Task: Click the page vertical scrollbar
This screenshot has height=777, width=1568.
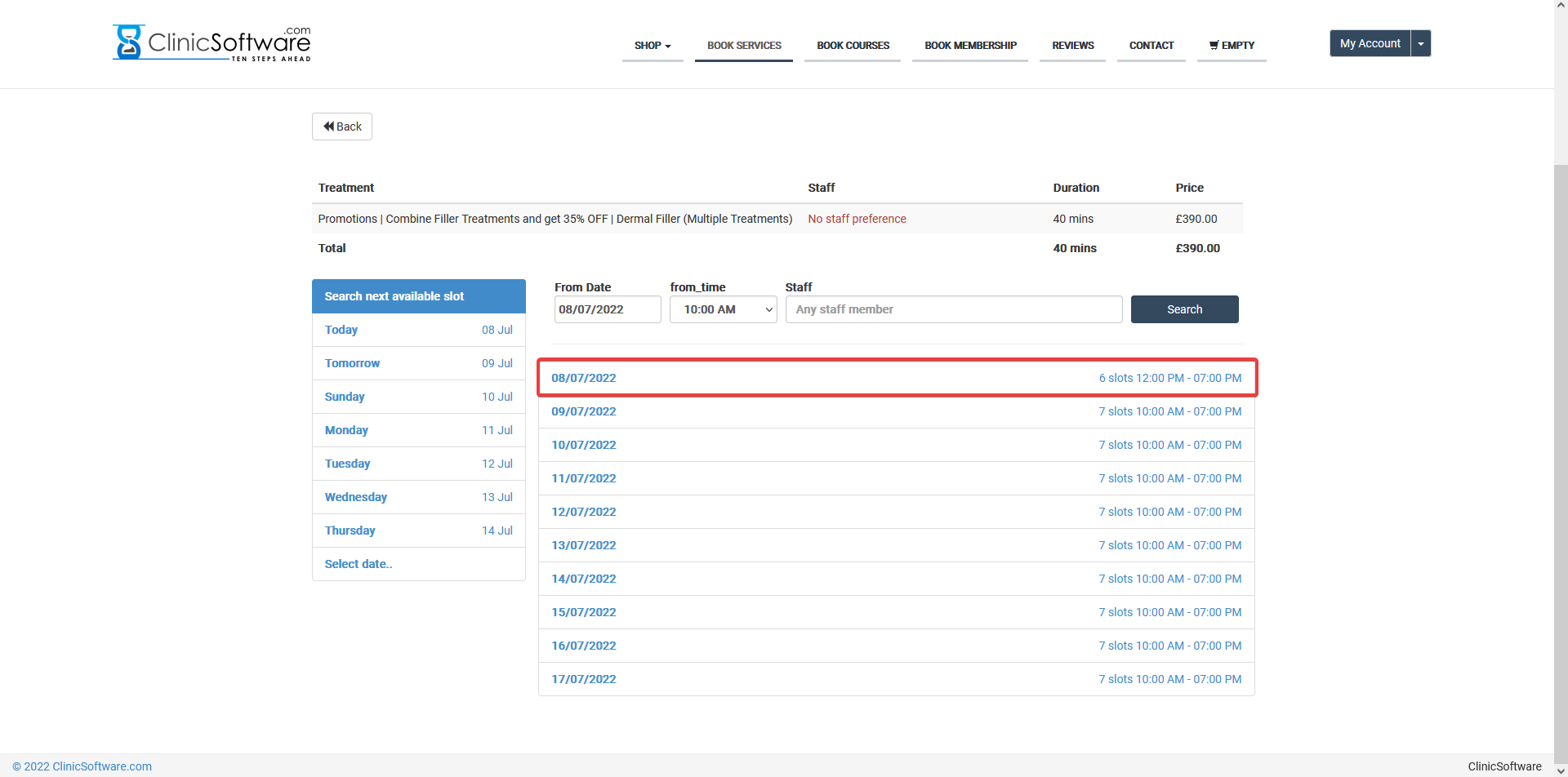Action: tap(1561, 408)
